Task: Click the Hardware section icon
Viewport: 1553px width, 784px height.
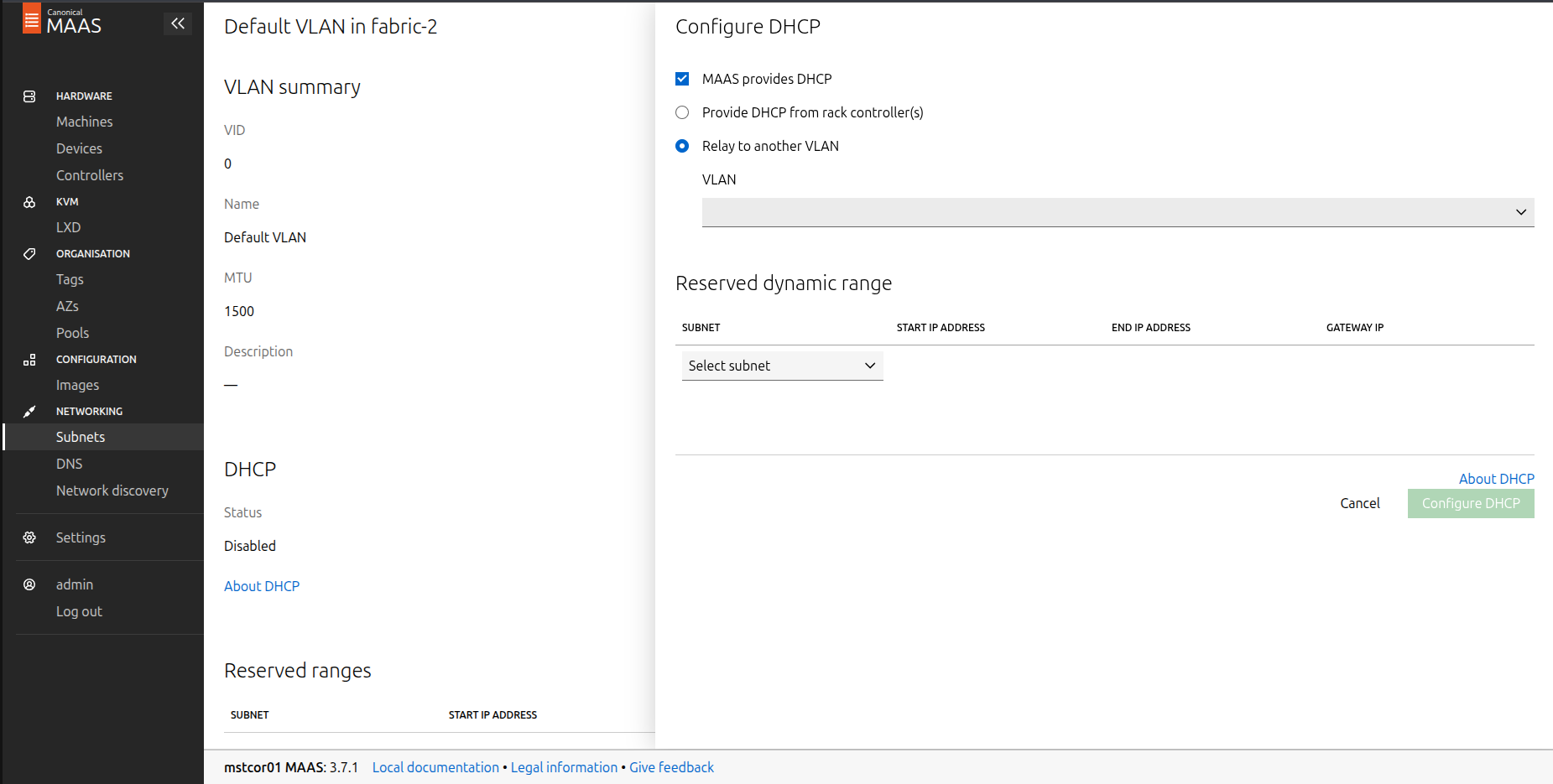Action: [x=29, y=96]
